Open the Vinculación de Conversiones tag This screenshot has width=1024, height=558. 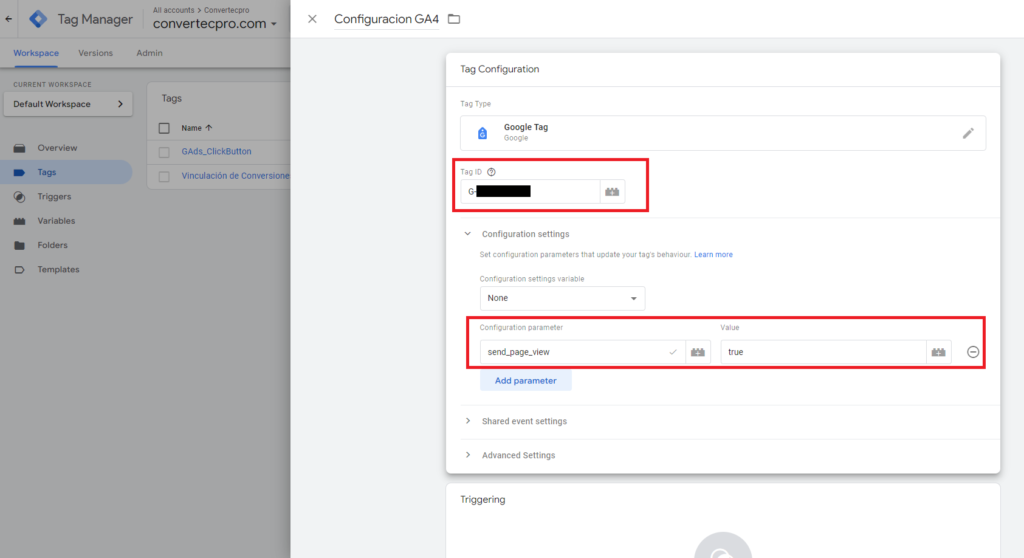(235, 176)
